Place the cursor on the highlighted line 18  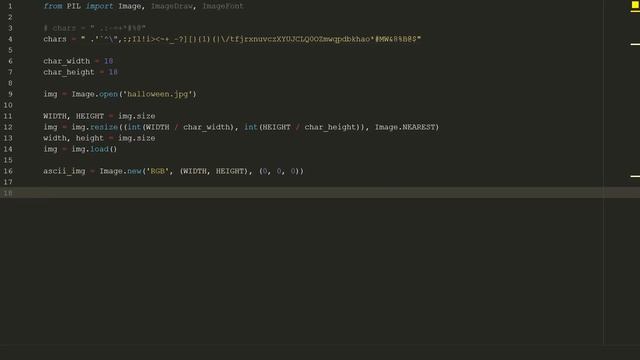pyautogui.click(x=320, y=193)
